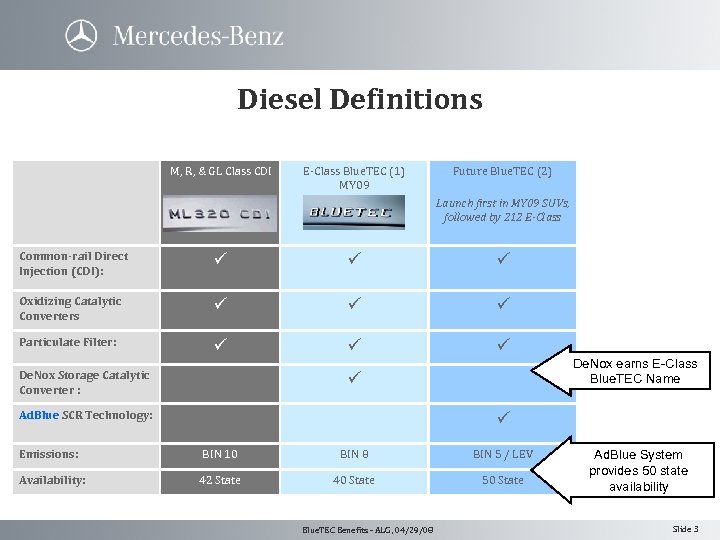This screenshot has height=540, width=720.
Task: Select the Availability row label
Action: coord(52,480)
